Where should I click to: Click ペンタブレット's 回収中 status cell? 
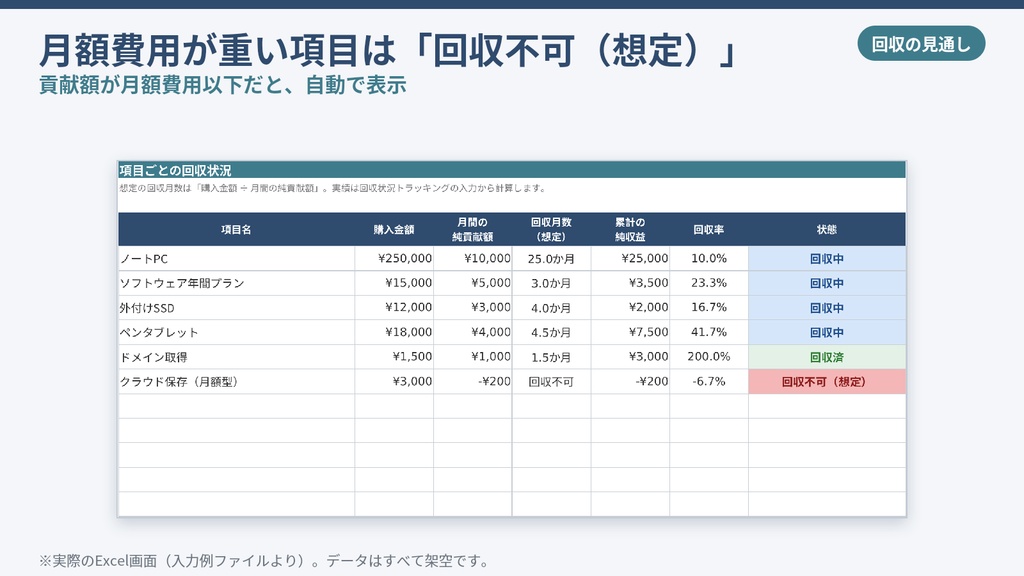827,332
